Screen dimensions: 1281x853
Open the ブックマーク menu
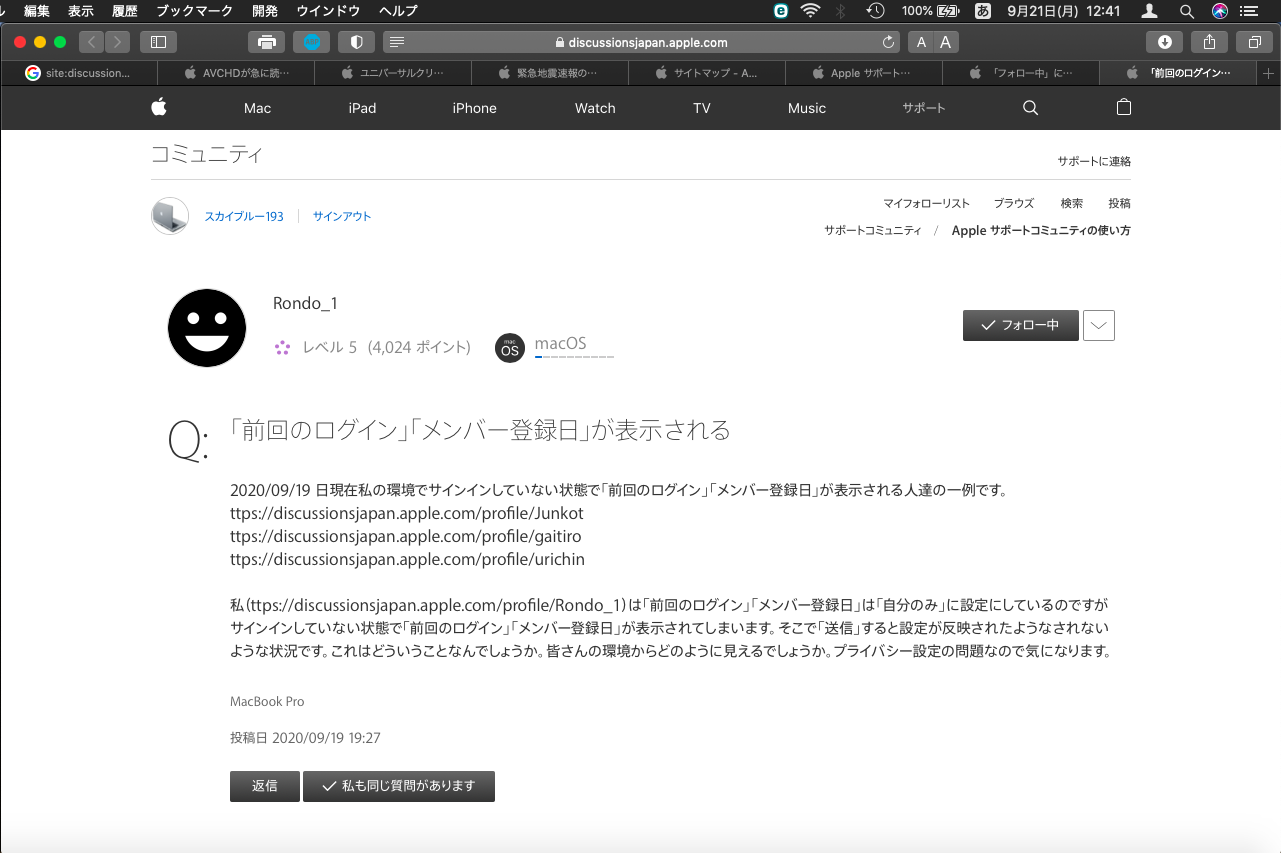pyautogui.click(x=194, y=11)
